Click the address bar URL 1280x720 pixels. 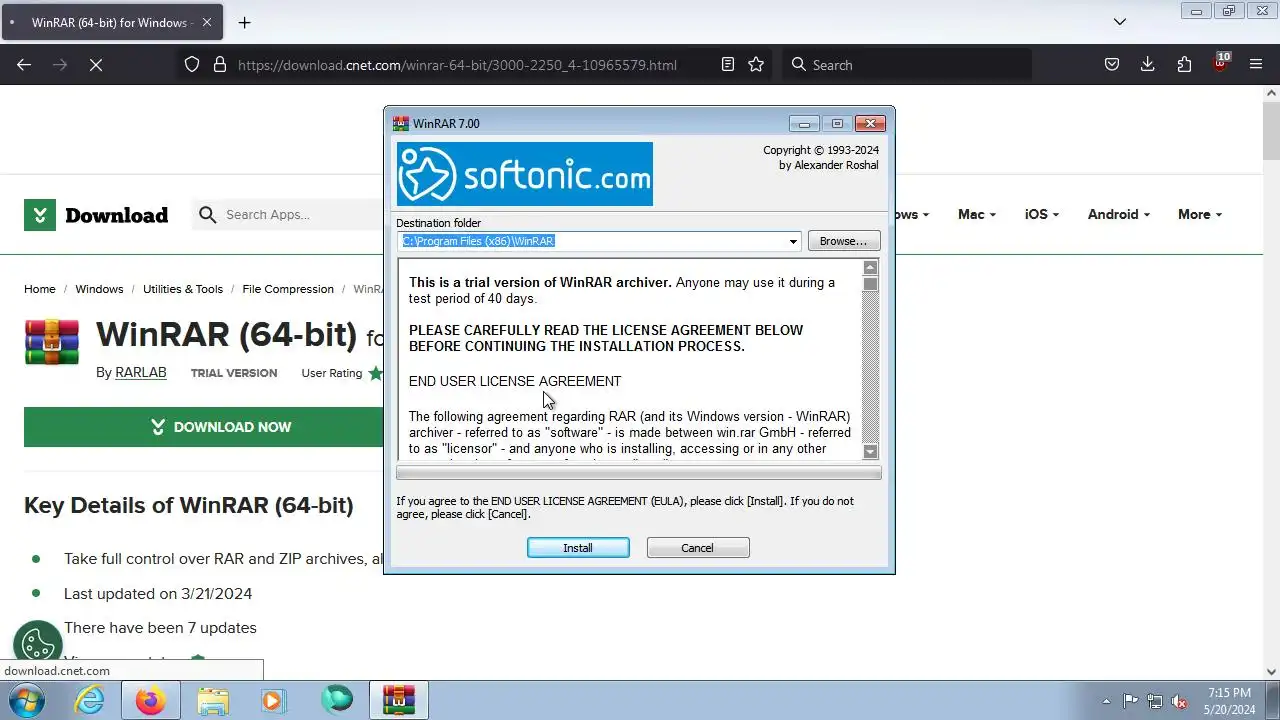click(457, 65)
